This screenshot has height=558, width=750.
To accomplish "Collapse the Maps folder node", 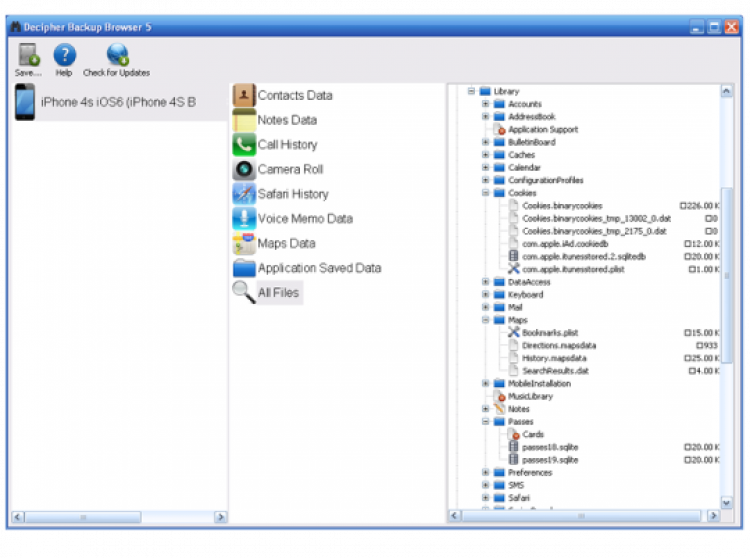I will point(485,320).
